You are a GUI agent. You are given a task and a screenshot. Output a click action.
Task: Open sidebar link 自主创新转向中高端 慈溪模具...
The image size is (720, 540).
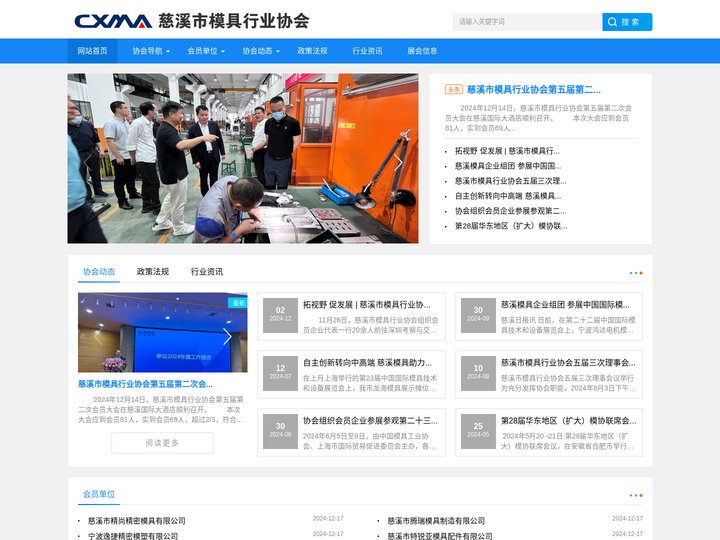pos(508,196)
